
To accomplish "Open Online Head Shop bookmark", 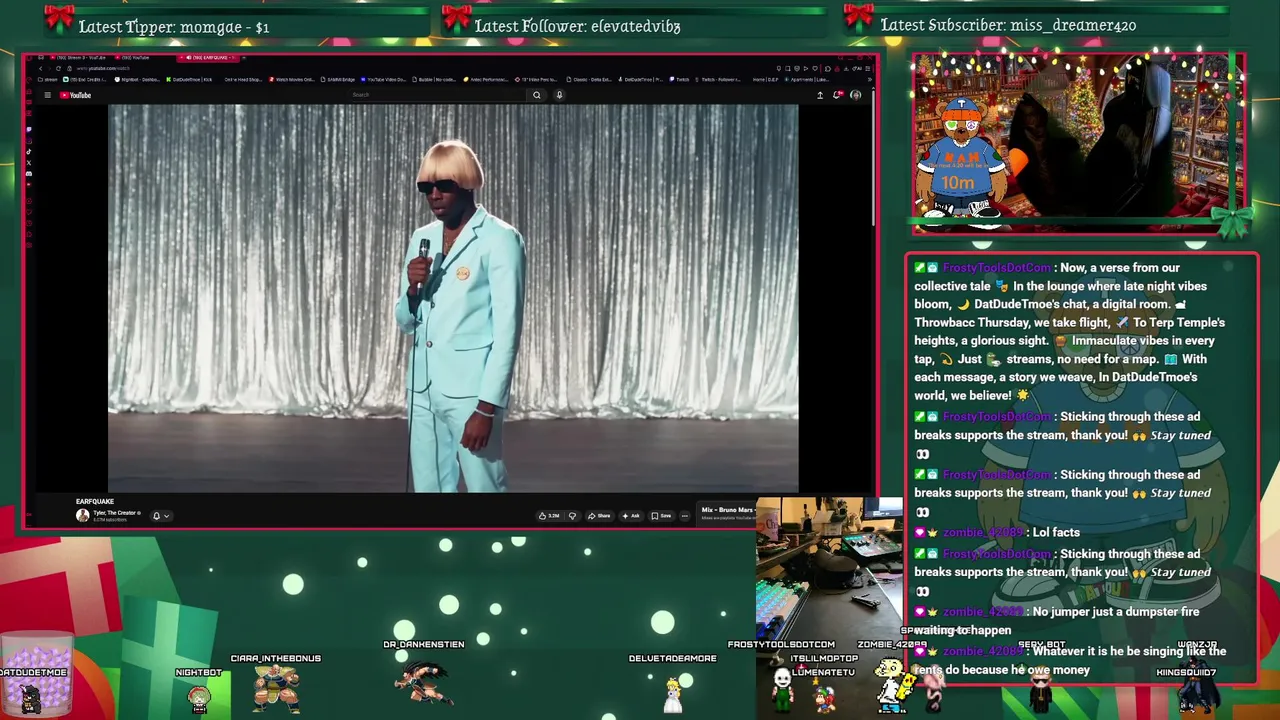I will [243, 80].
